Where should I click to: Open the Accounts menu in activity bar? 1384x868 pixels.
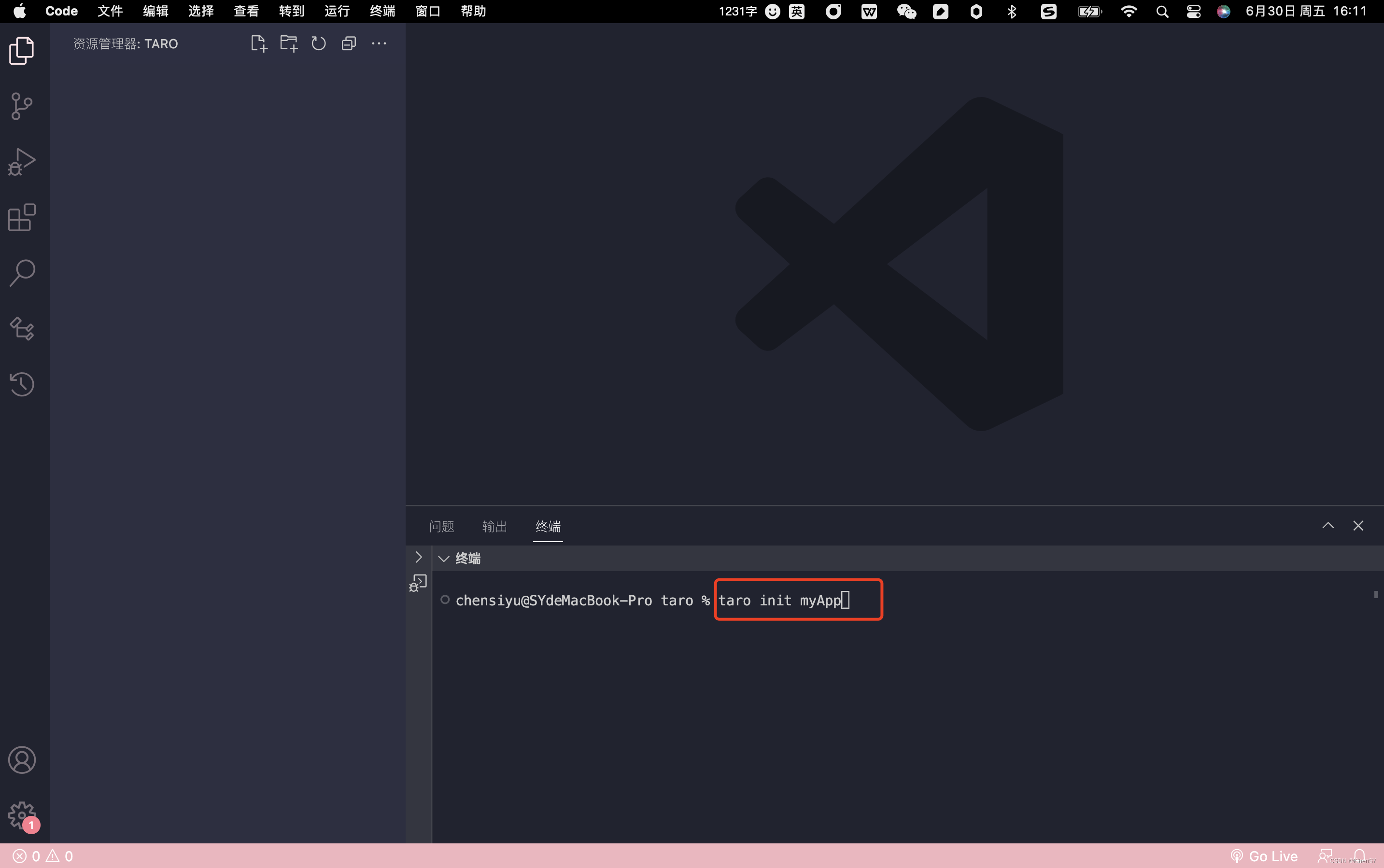22,760
